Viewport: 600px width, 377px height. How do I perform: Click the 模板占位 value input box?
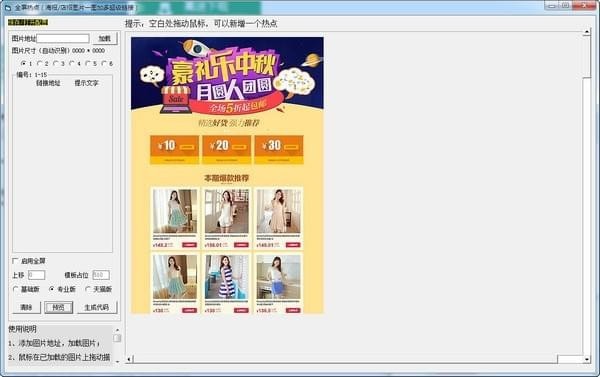101,275
